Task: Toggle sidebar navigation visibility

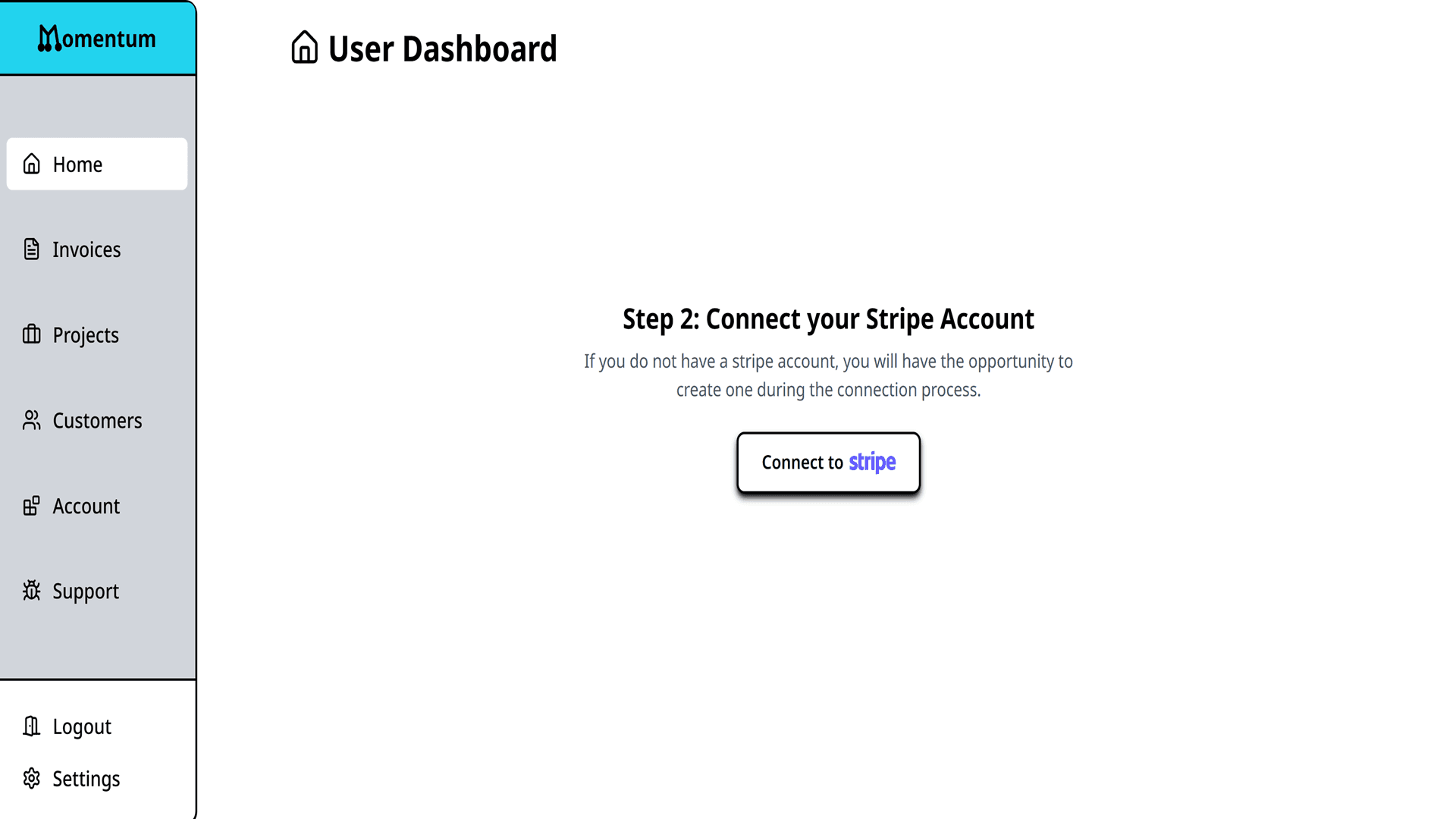Action: pyautogui.click(x=97, y=37)
